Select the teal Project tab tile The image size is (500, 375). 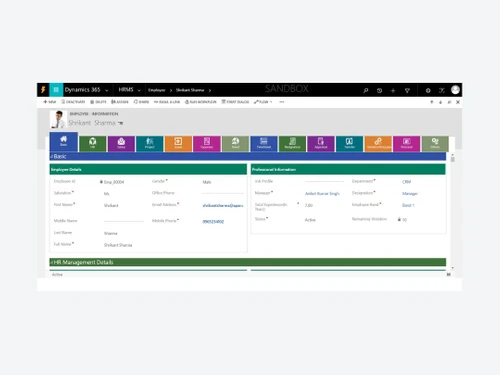[150, 144]
